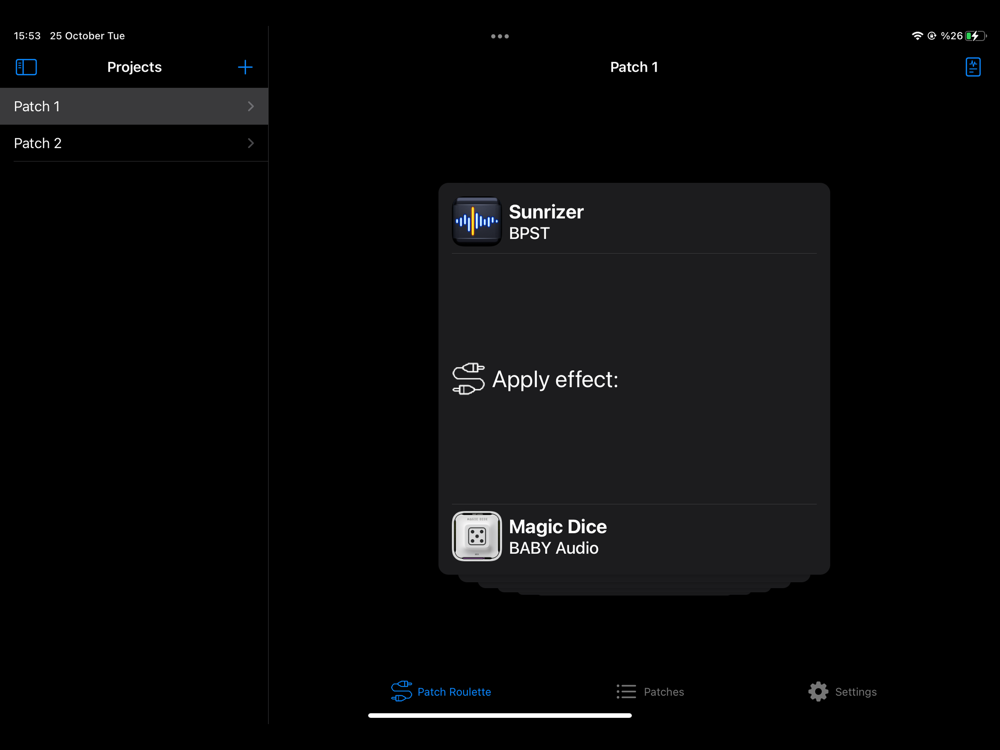Switch to Patch Roulette tab

point(441,691)
